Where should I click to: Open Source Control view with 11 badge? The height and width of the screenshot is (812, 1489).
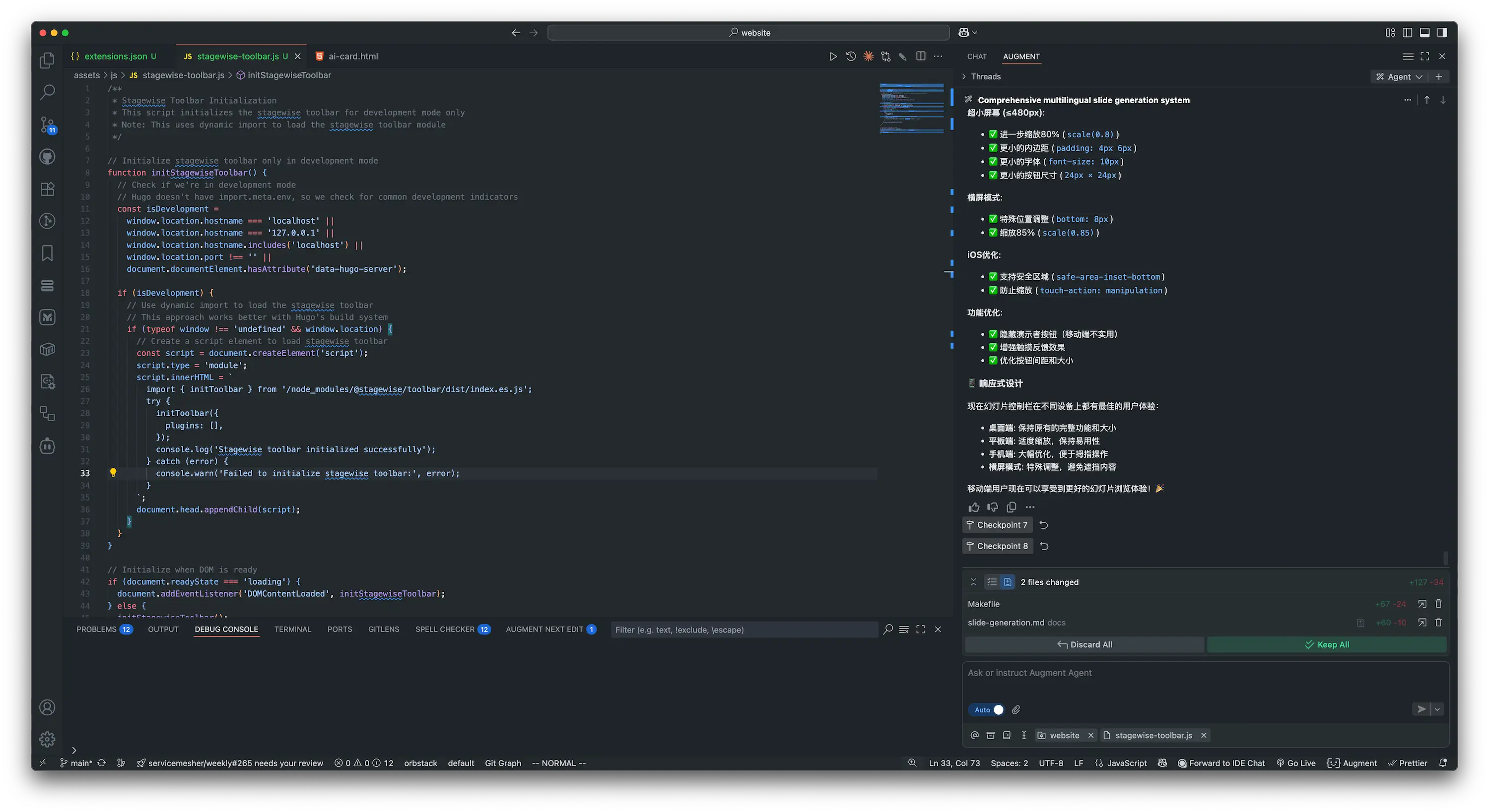[x=47, y=124]
